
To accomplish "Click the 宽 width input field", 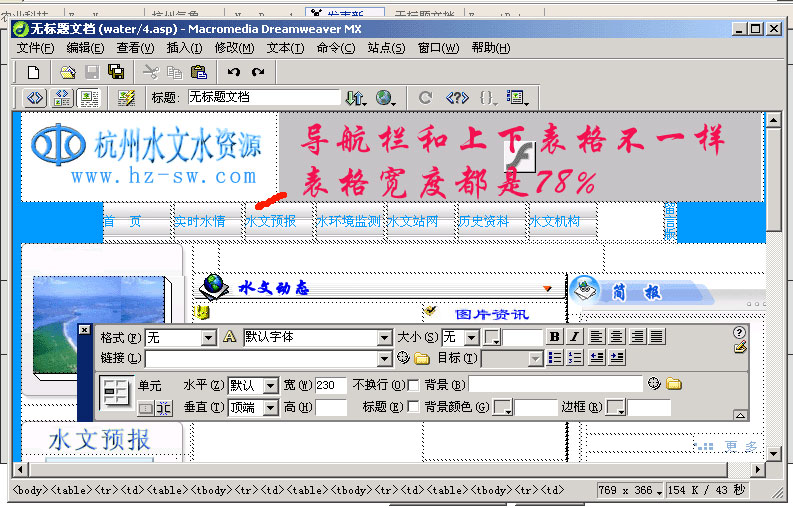I will pos(330,385).
